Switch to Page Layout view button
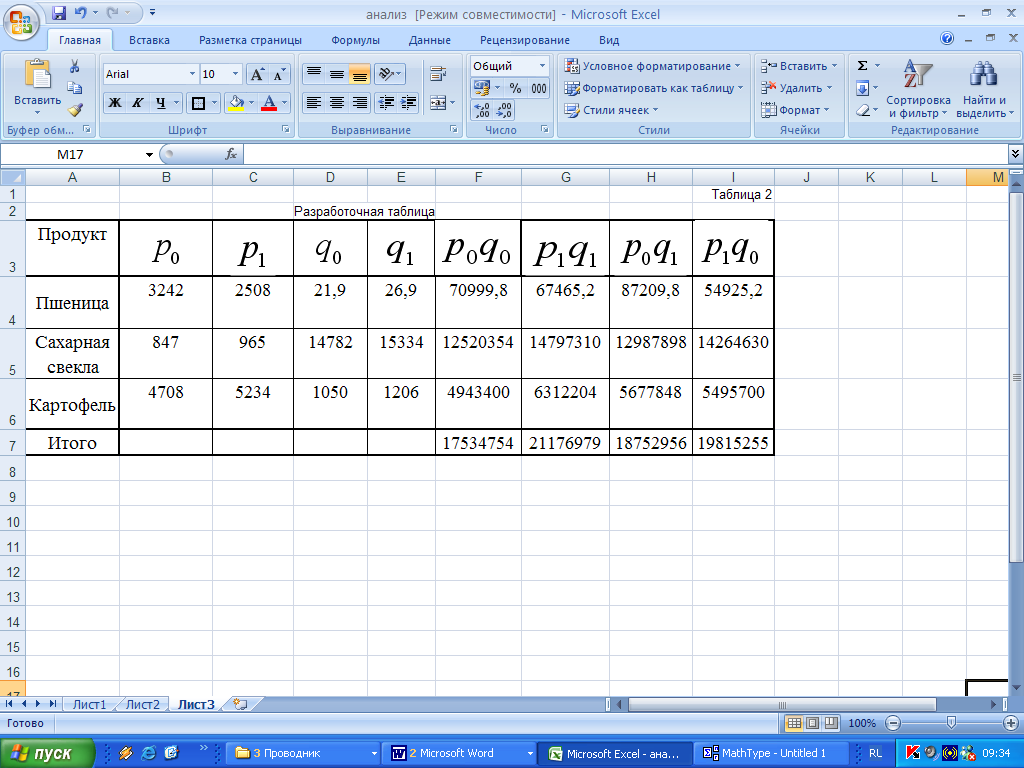Screen dimensions: 1024x768 [x=812, y=723]
